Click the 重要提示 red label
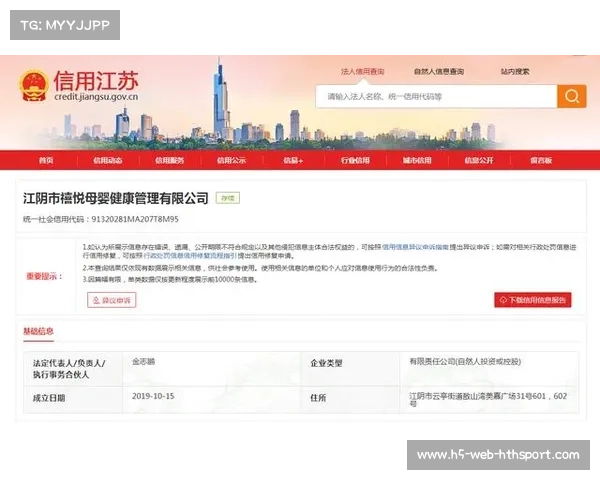600x480 pixels. click(44, 276)
